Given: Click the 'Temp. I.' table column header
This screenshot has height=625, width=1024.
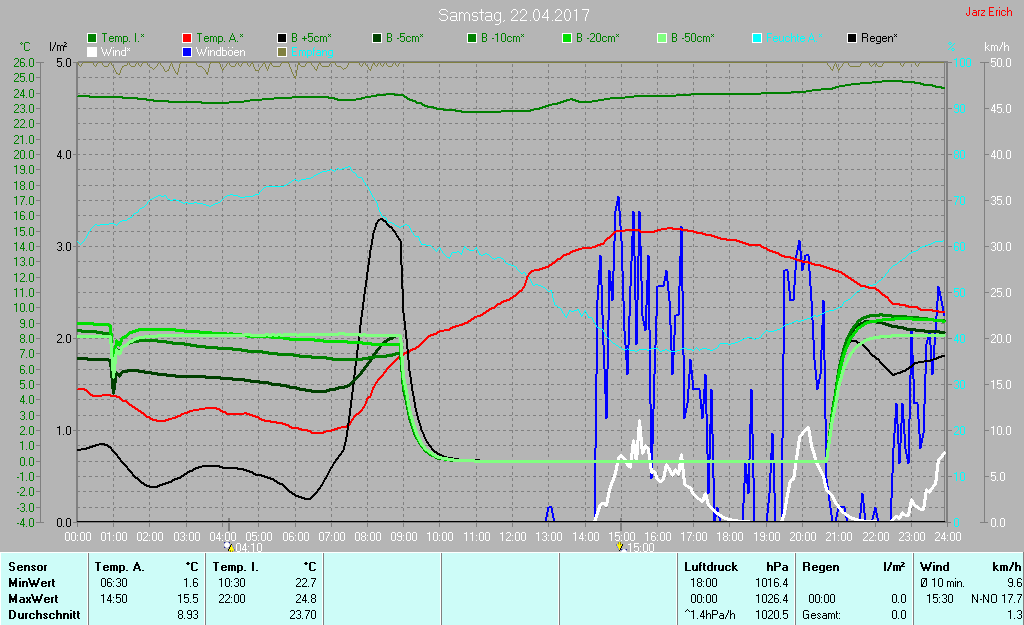Looking at the screenshot, I should point(236,567).
